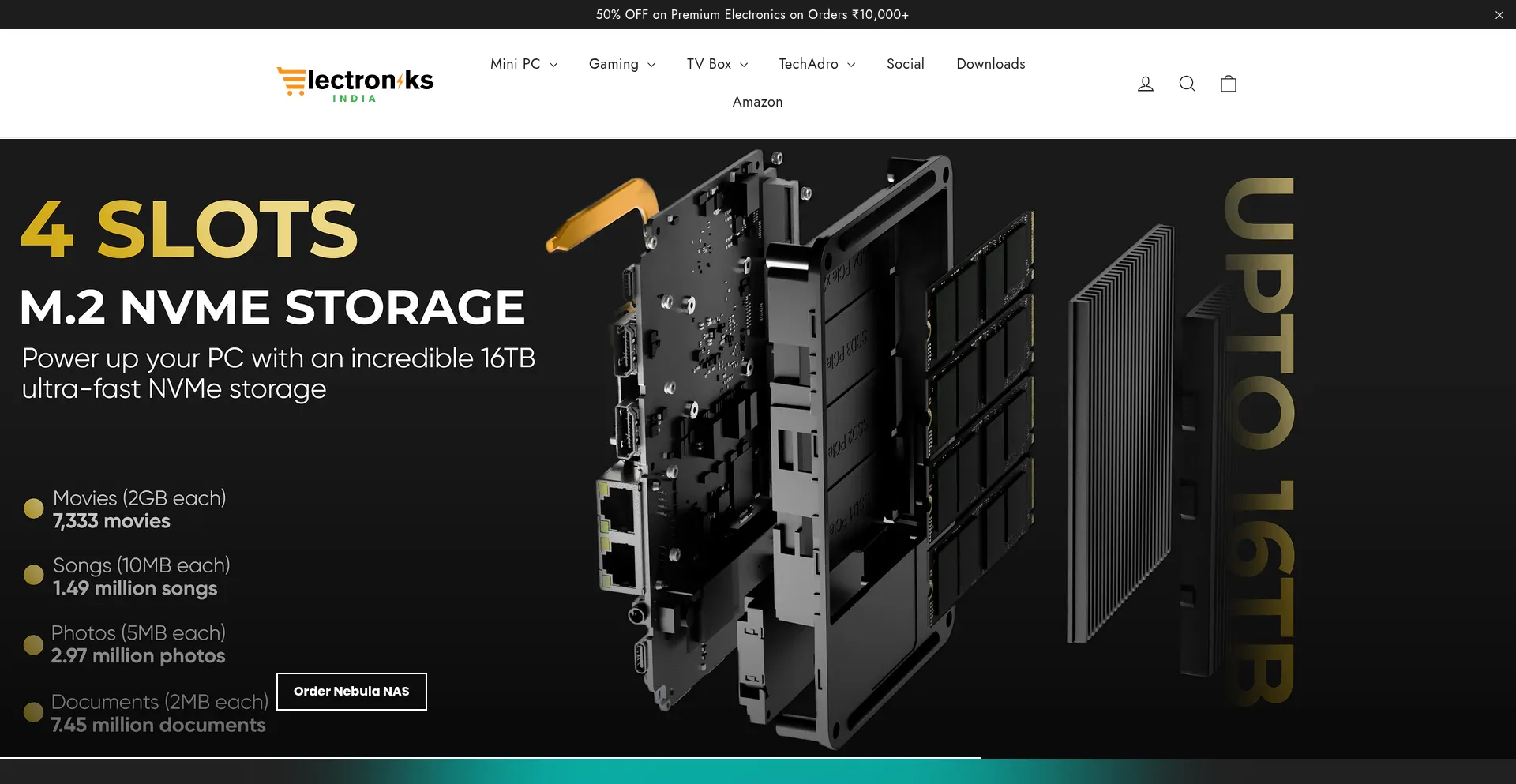Click the 50% OFF promotion text
Screen dimensions: 1516x784
[752, 15]
